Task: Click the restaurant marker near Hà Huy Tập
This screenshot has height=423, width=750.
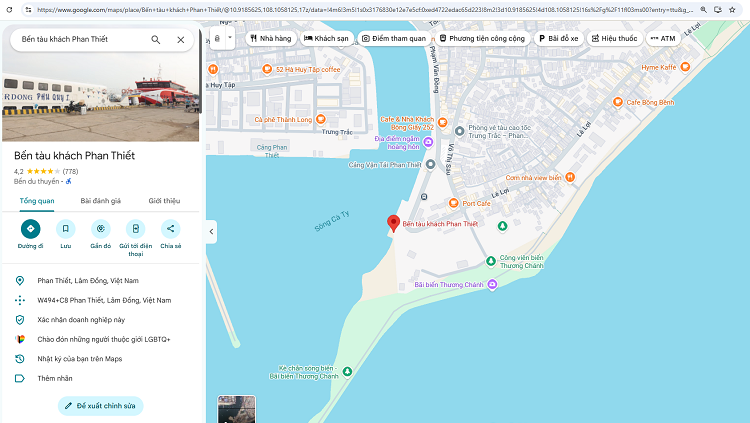Action: 213,69
